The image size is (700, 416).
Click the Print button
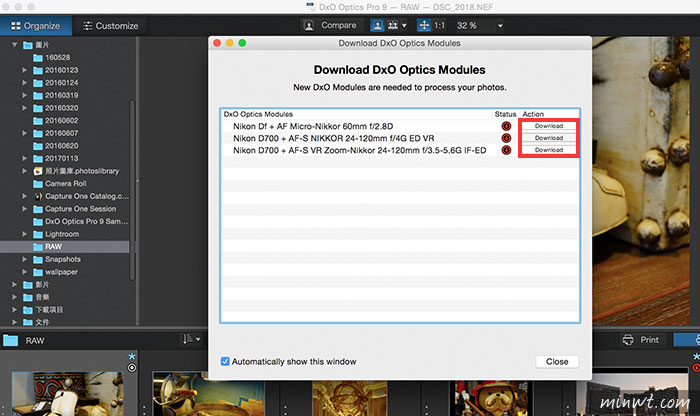[649, 340]
